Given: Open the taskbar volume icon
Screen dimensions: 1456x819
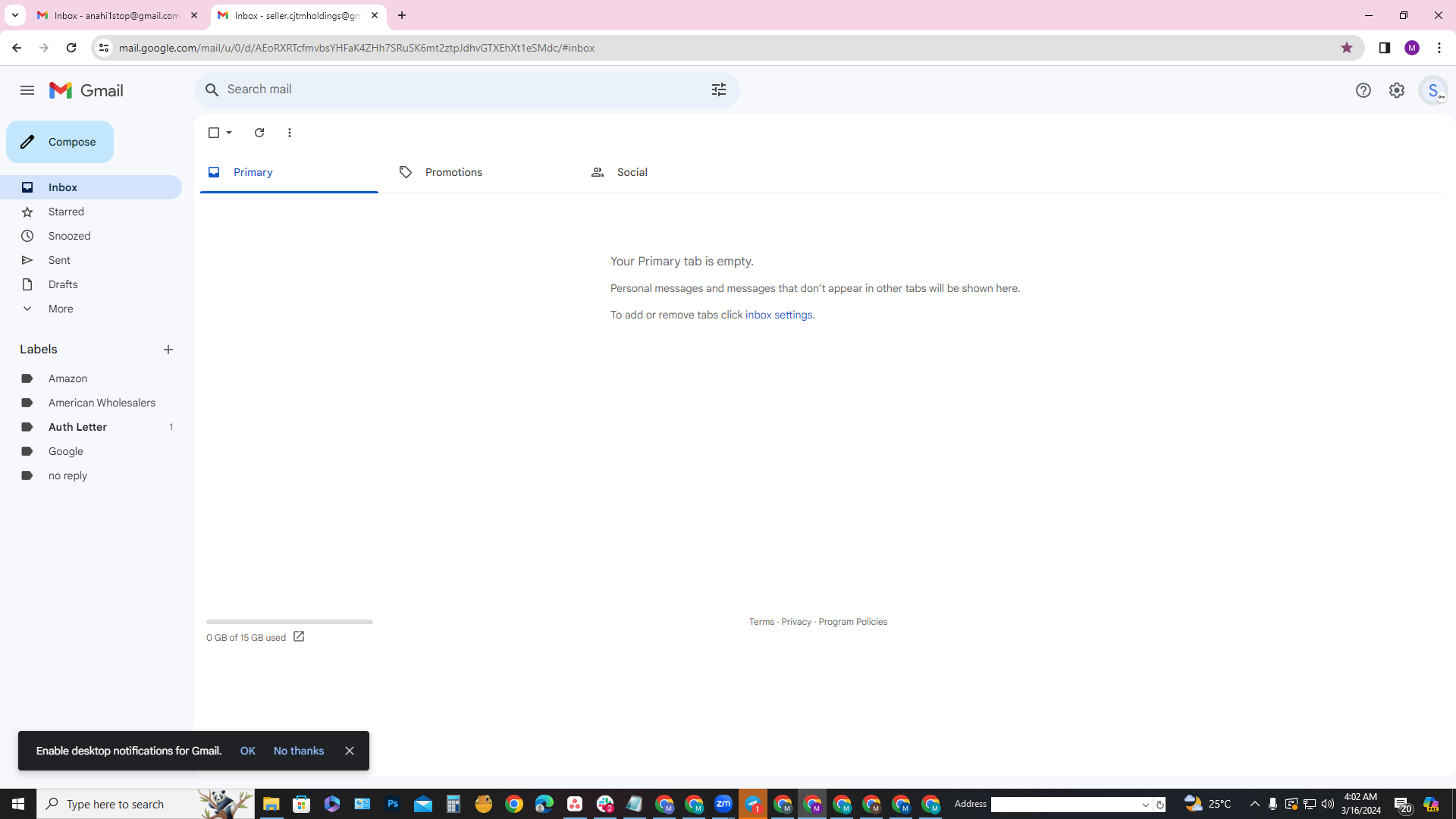Looking at the screenshot, I should click(x=1328, y=804).
